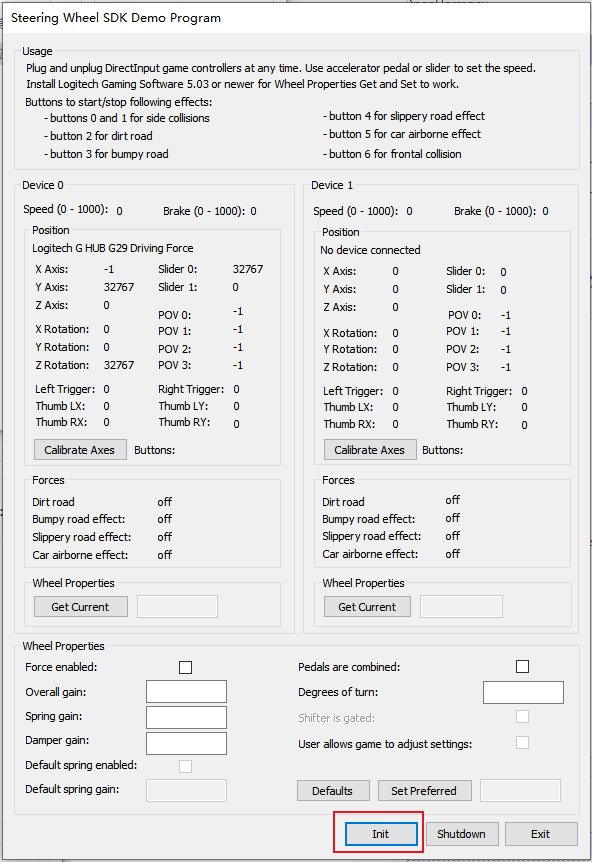Click Device 0 'Buttons:' label
Viewport: 592px width, 862px height.
tap(154, 450)
